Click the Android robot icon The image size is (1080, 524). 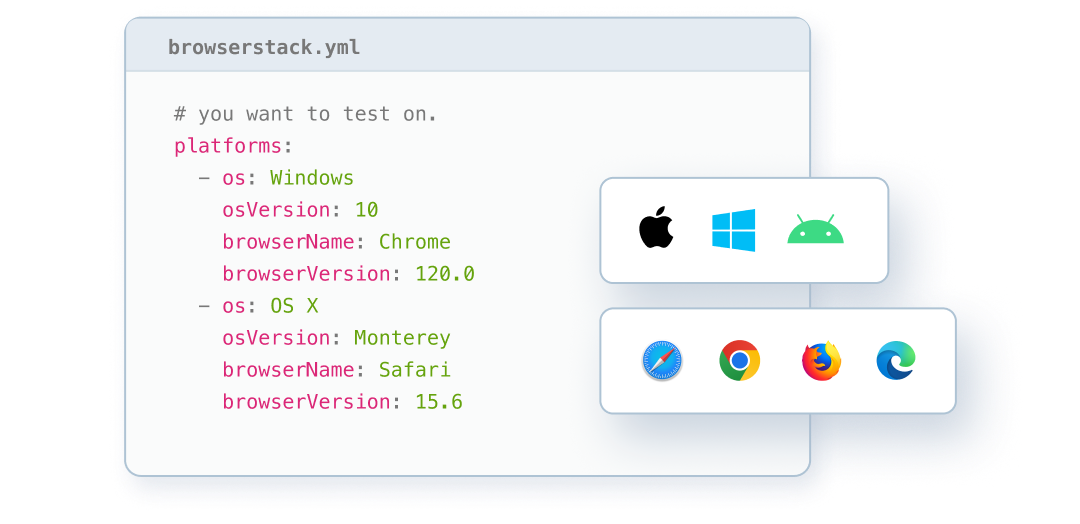point(815,230)
